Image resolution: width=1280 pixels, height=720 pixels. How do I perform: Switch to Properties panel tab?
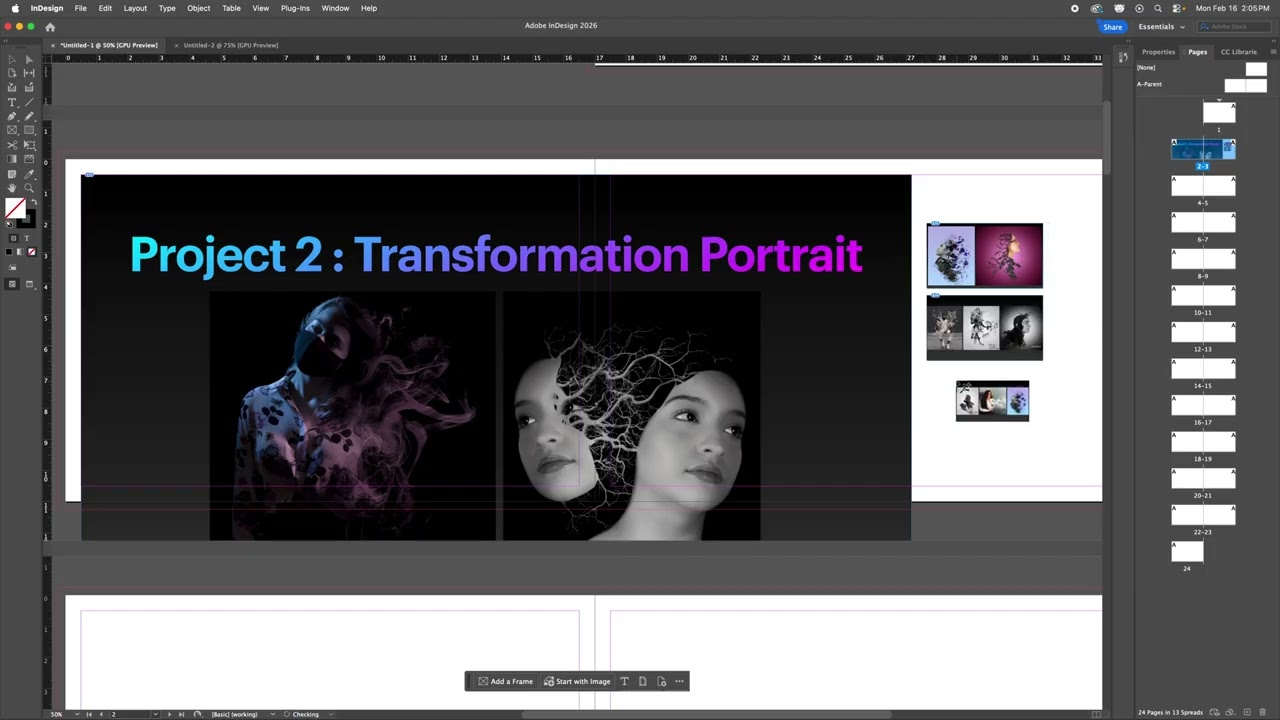tap(1158, 52)
